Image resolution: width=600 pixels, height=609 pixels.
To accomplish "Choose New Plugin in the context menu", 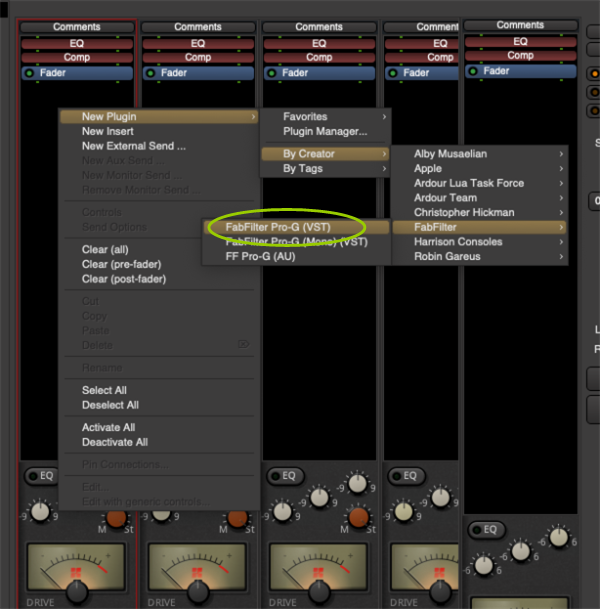I will (159, 117).
